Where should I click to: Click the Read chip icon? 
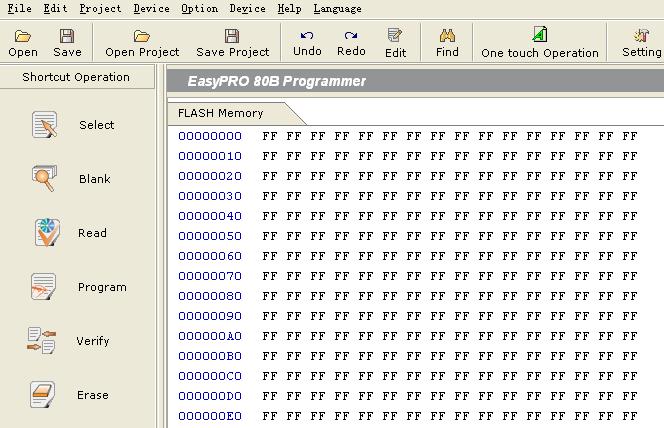(x=47, y=232)
